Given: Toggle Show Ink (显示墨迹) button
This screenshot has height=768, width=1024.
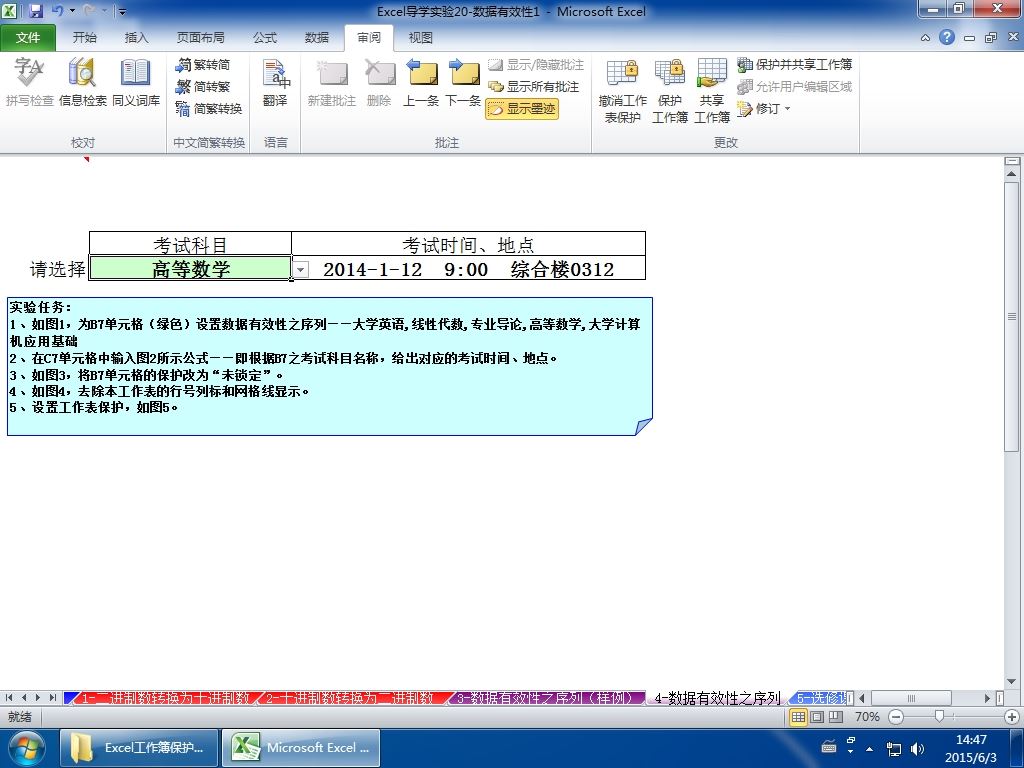Looking at the screenshot, I should coord(522,108).
